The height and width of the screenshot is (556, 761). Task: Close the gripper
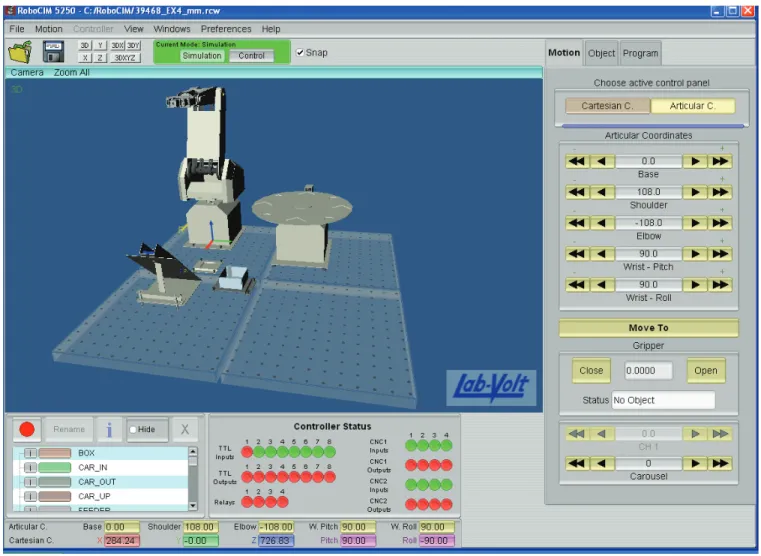(591, 371)
